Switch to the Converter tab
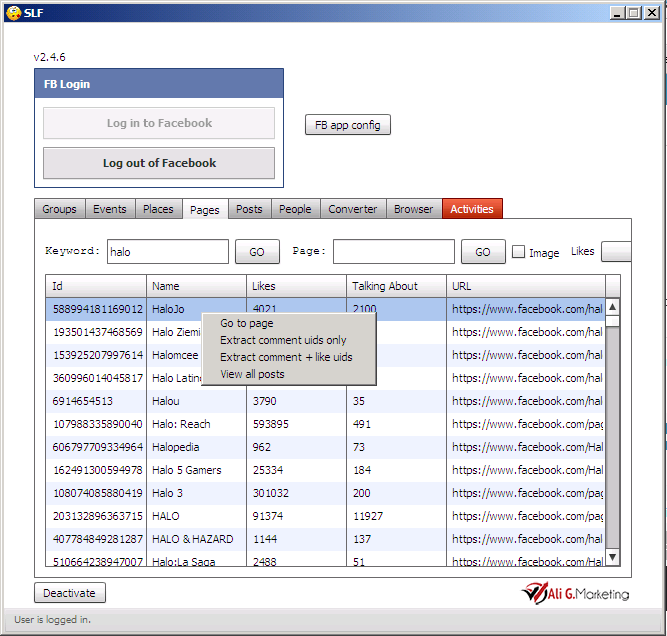Viewport: 667px width, 636px height. pyautogui.click(x=353, y=209)
